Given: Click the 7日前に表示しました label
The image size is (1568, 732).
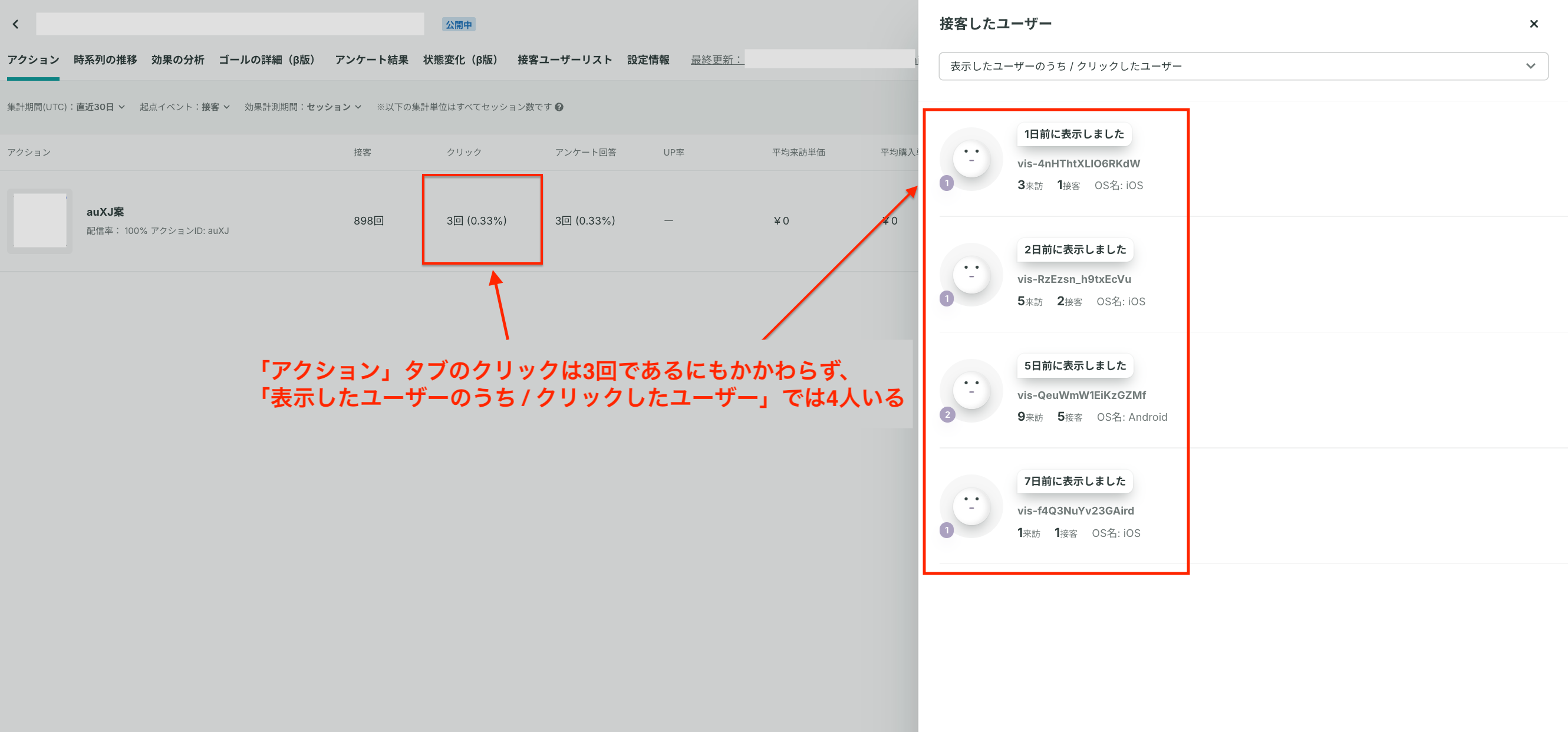Looking at the screenshot, I should tap(1075, 482).
